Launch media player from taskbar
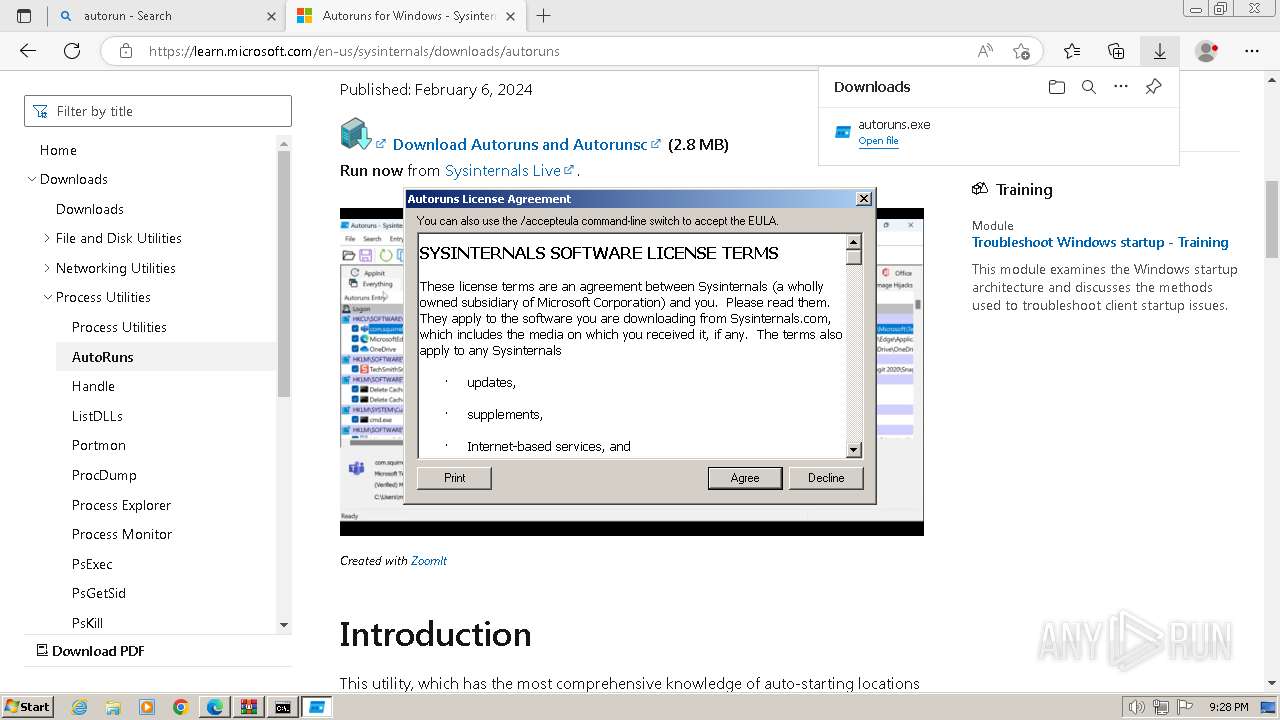 coord(147,707)
